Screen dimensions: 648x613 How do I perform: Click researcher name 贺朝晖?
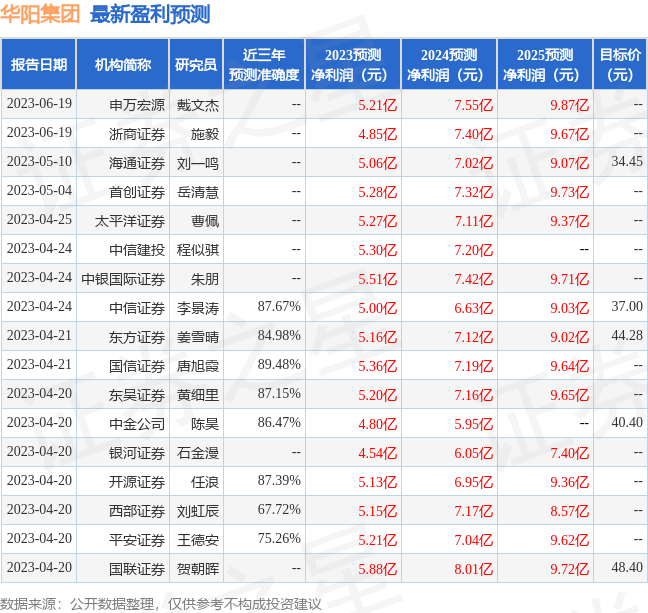tap(198, 569)
